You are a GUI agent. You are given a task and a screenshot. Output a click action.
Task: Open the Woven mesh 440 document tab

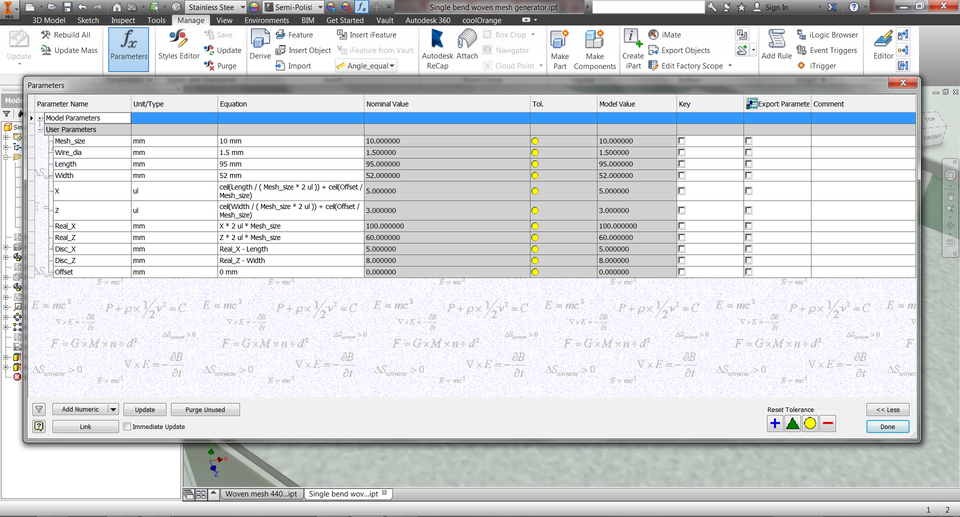click(x=259, y=494)
